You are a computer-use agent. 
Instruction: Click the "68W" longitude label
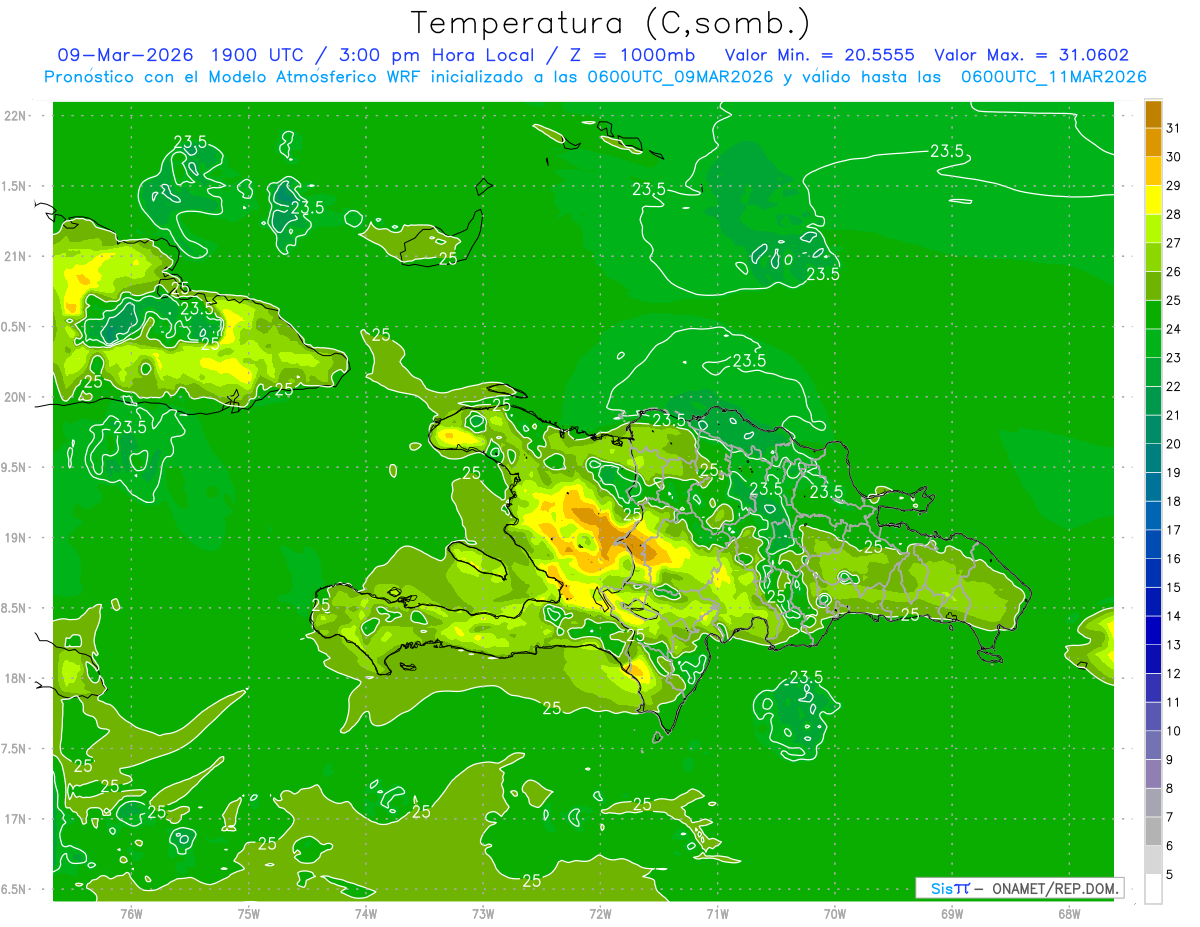(1069, 912)
